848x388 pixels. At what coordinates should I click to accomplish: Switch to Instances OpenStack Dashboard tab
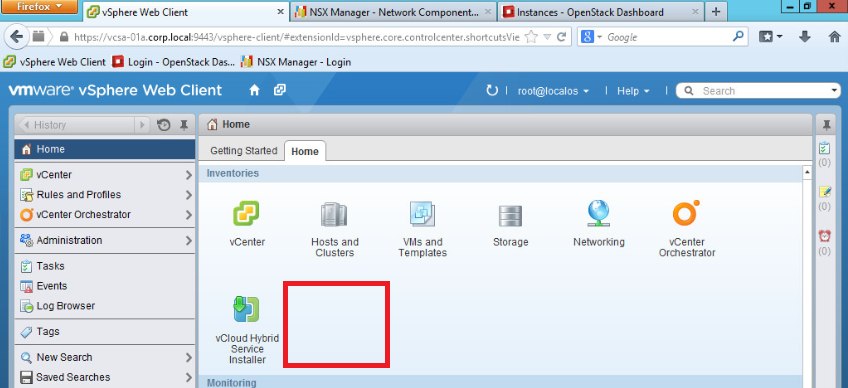point(601,12)
